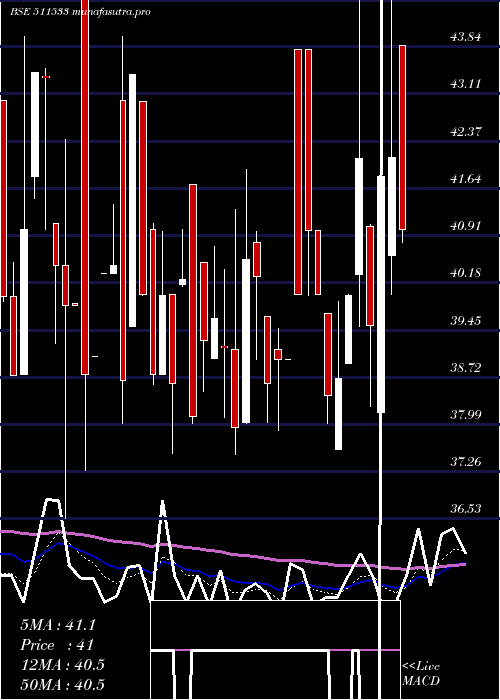This screenshot has height=700, width=500.
Task: Click the BSE 511533 munafasutra.pro chart title
Action: [x=80, y=12]
